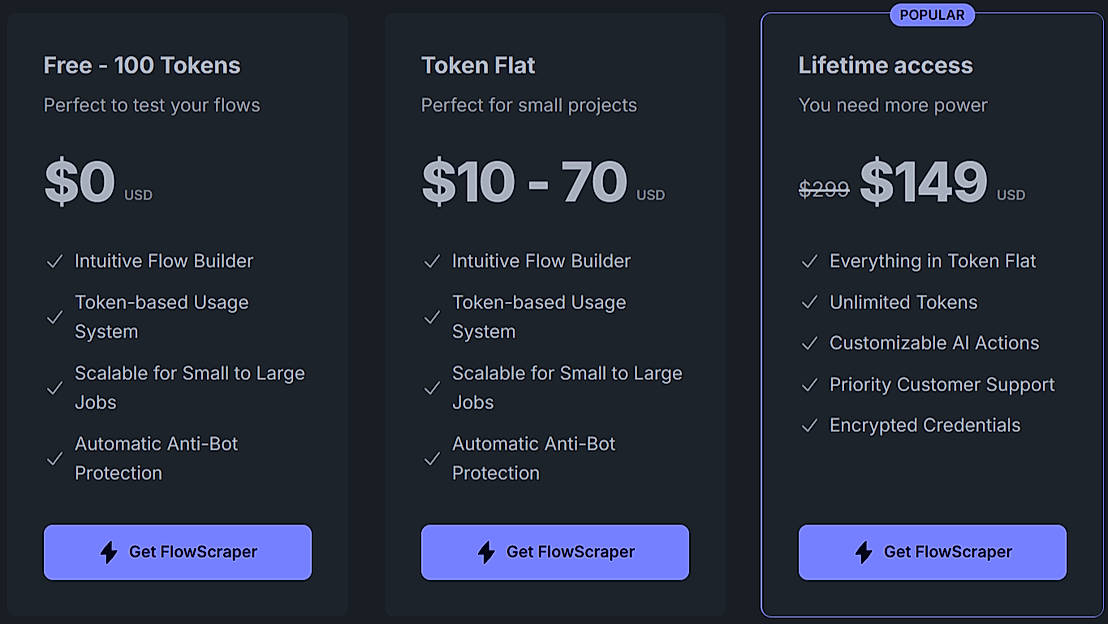
Task: Click Get FlowScraper button in Free plan
Action: (x=178, y=552)
